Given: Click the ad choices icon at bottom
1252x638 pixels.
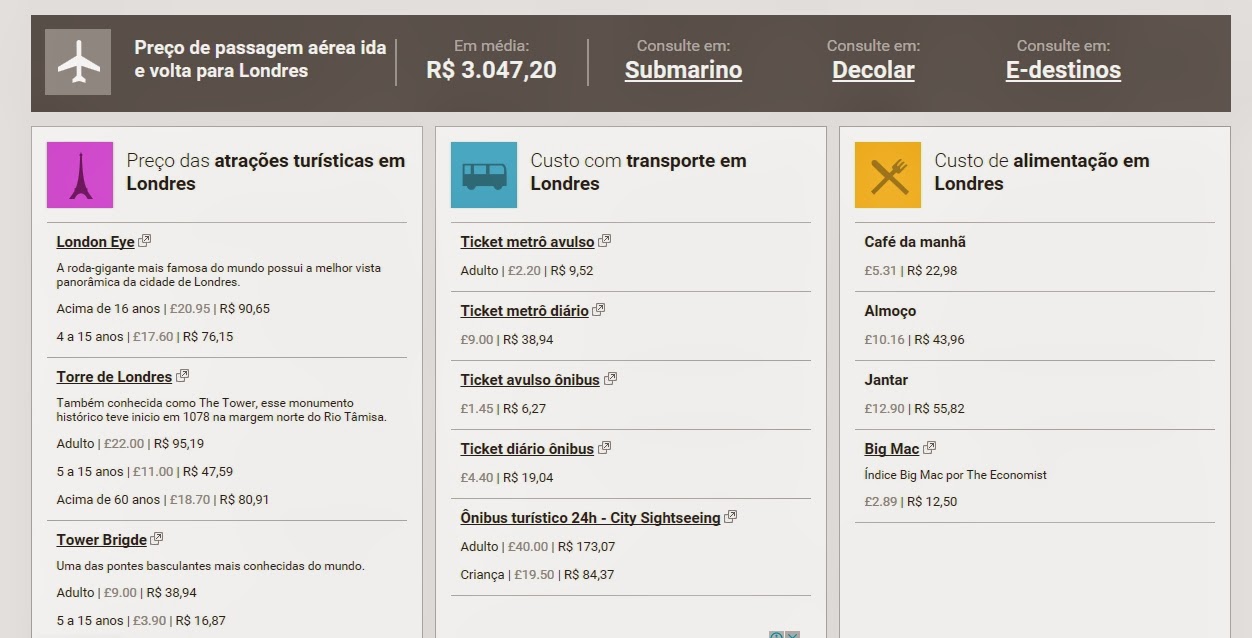Looking at the screenshot, I should (x=777, y=634).
